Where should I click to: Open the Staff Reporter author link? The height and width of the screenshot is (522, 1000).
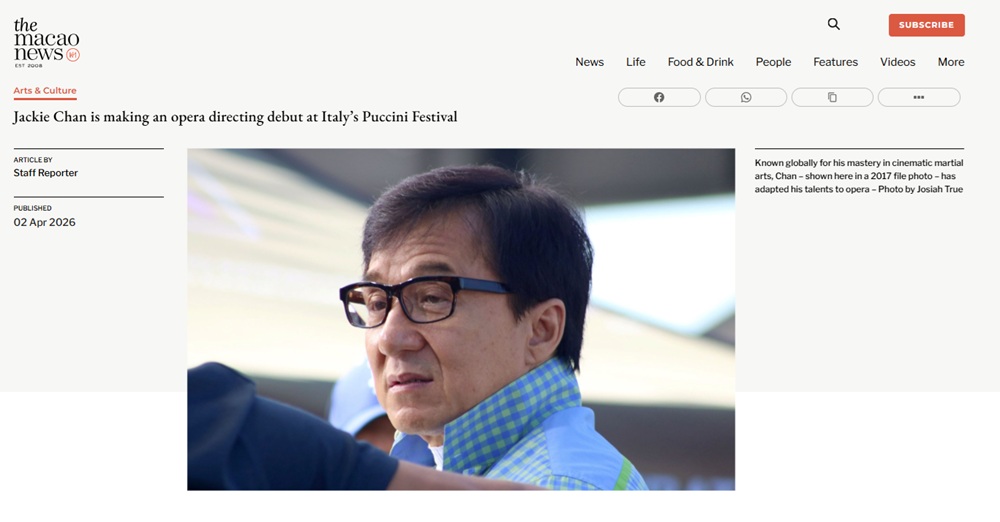46,173
